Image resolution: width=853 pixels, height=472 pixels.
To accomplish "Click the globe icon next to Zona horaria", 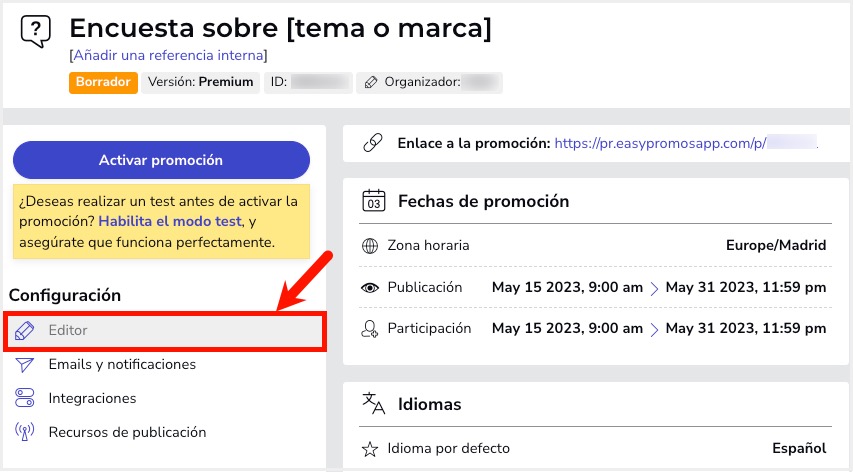I will (370, 246).
